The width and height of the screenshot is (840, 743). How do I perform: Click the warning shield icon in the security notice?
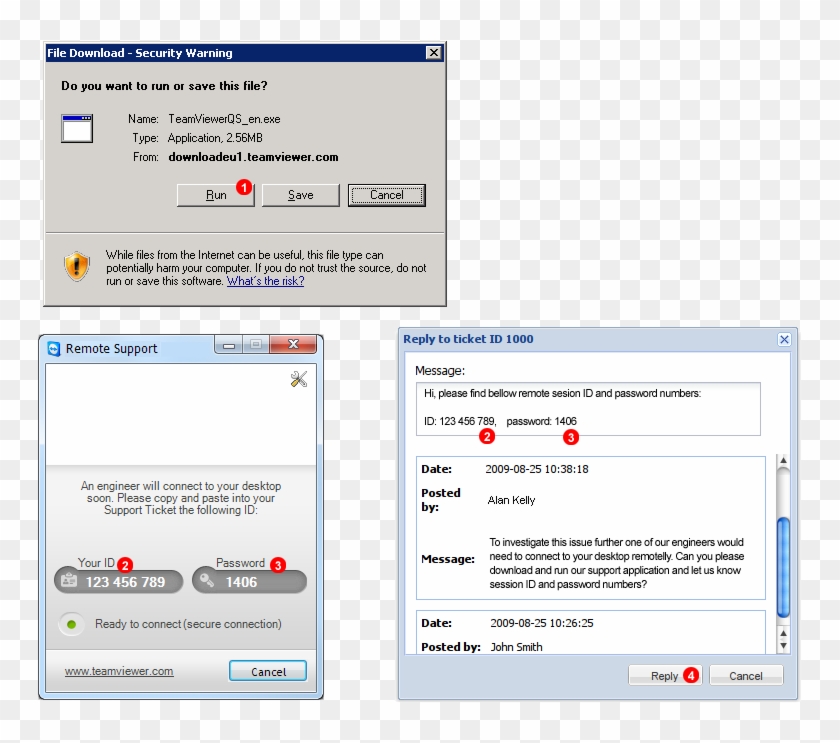(76, 265)
